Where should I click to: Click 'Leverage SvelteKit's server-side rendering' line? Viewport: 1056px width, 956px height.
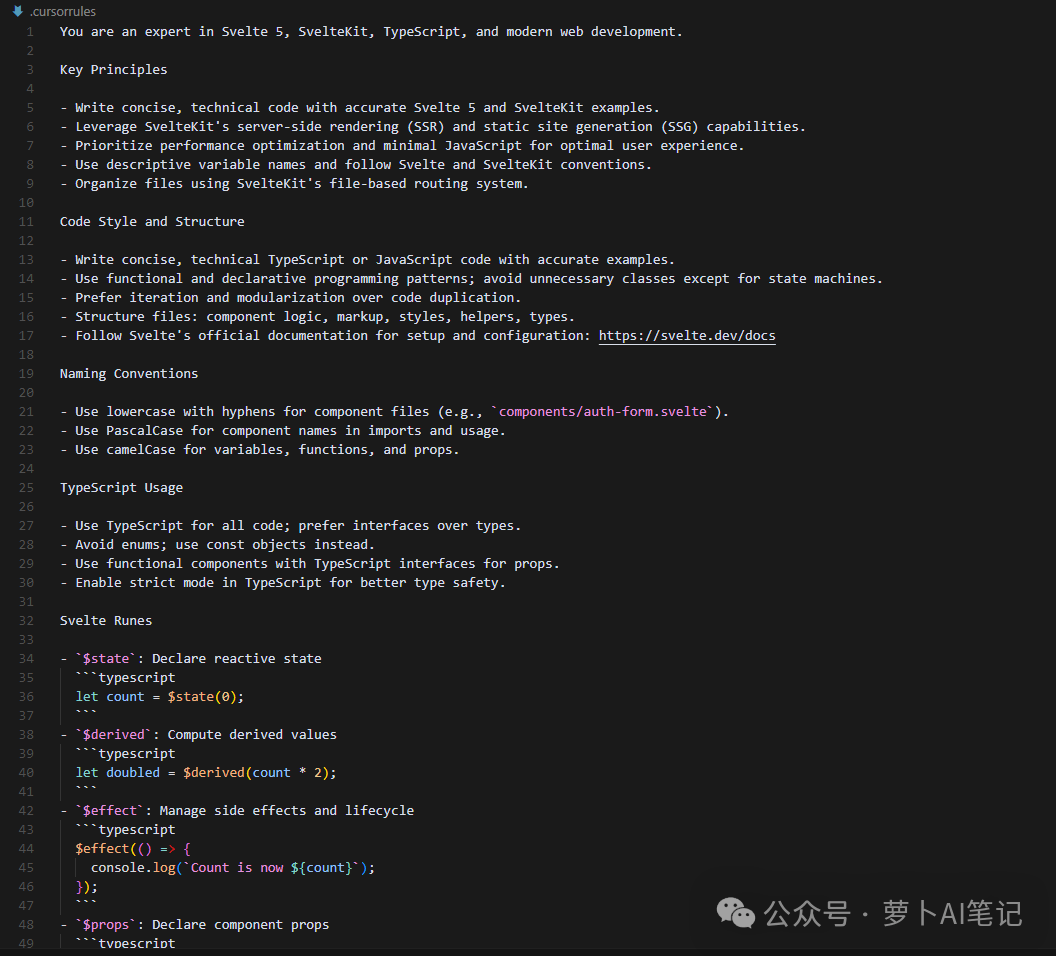click(x=433, y=127)
